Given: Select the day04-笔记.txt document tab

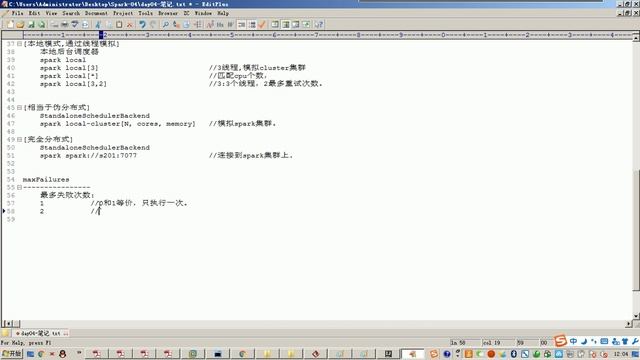Looking at the screenshot, I should (41, 333).
